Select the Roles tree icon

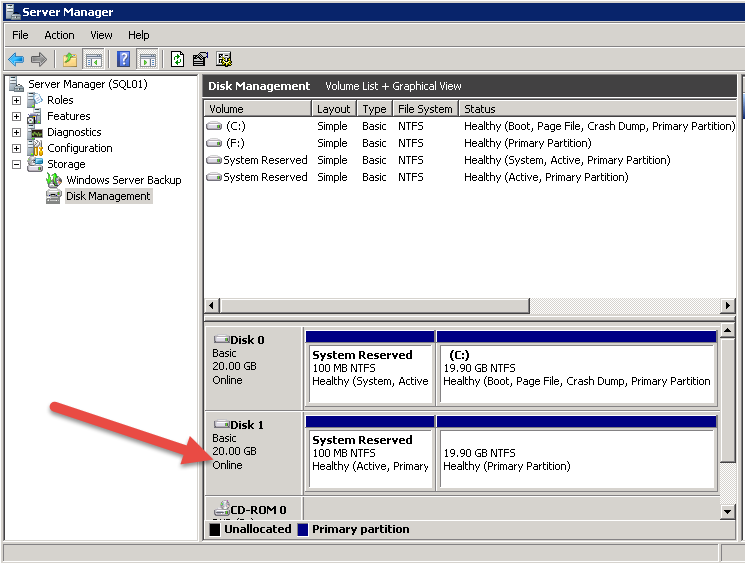(x=35, y=100)
